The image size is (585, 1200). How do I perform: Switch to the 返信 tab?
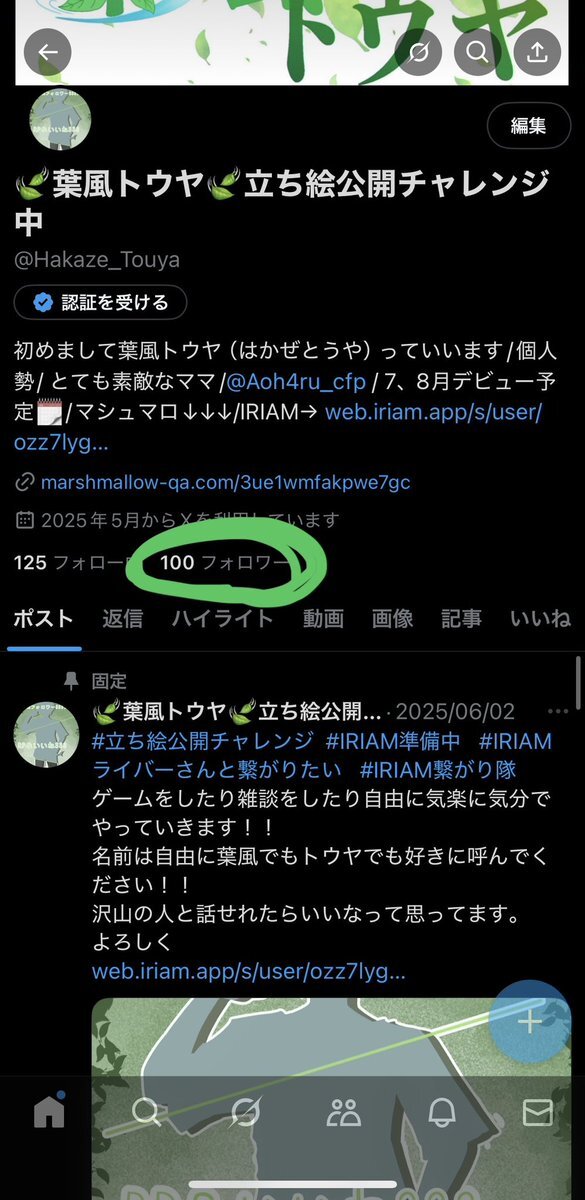[122, 618]
